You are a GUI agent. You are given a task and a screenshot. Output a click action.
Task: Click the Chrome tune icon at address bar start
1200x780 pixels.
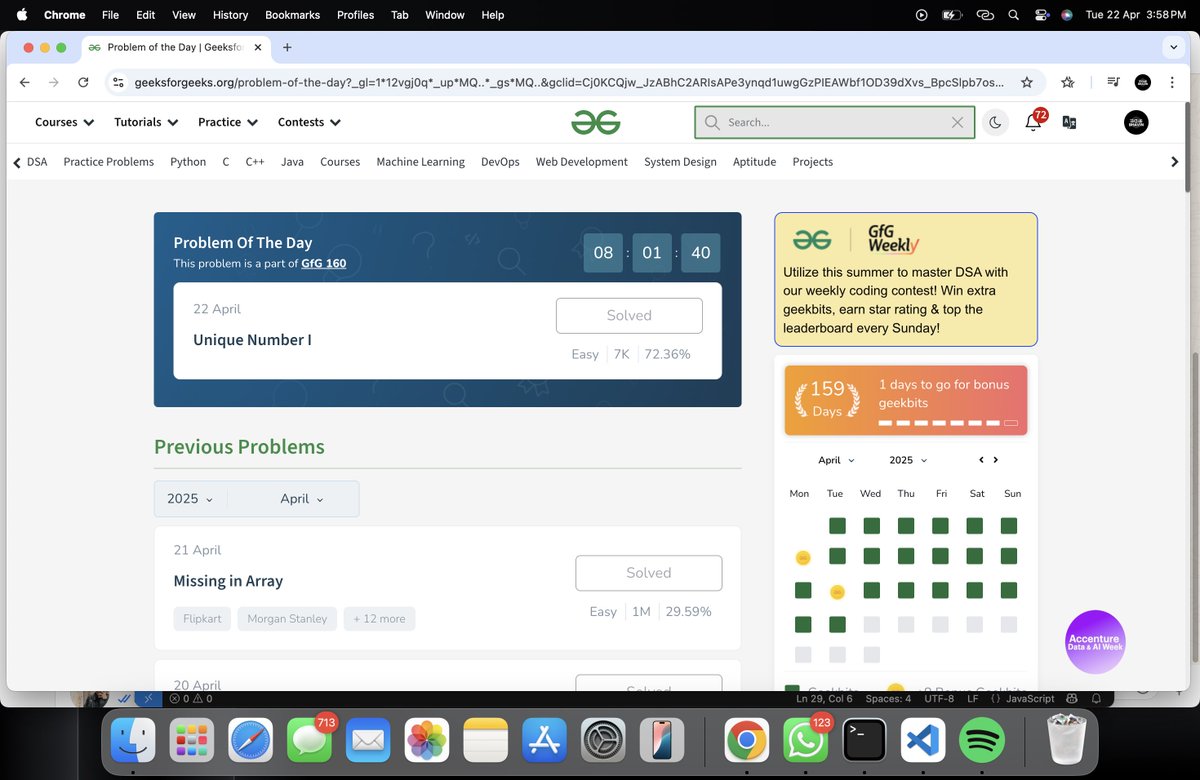click(118, 82)
